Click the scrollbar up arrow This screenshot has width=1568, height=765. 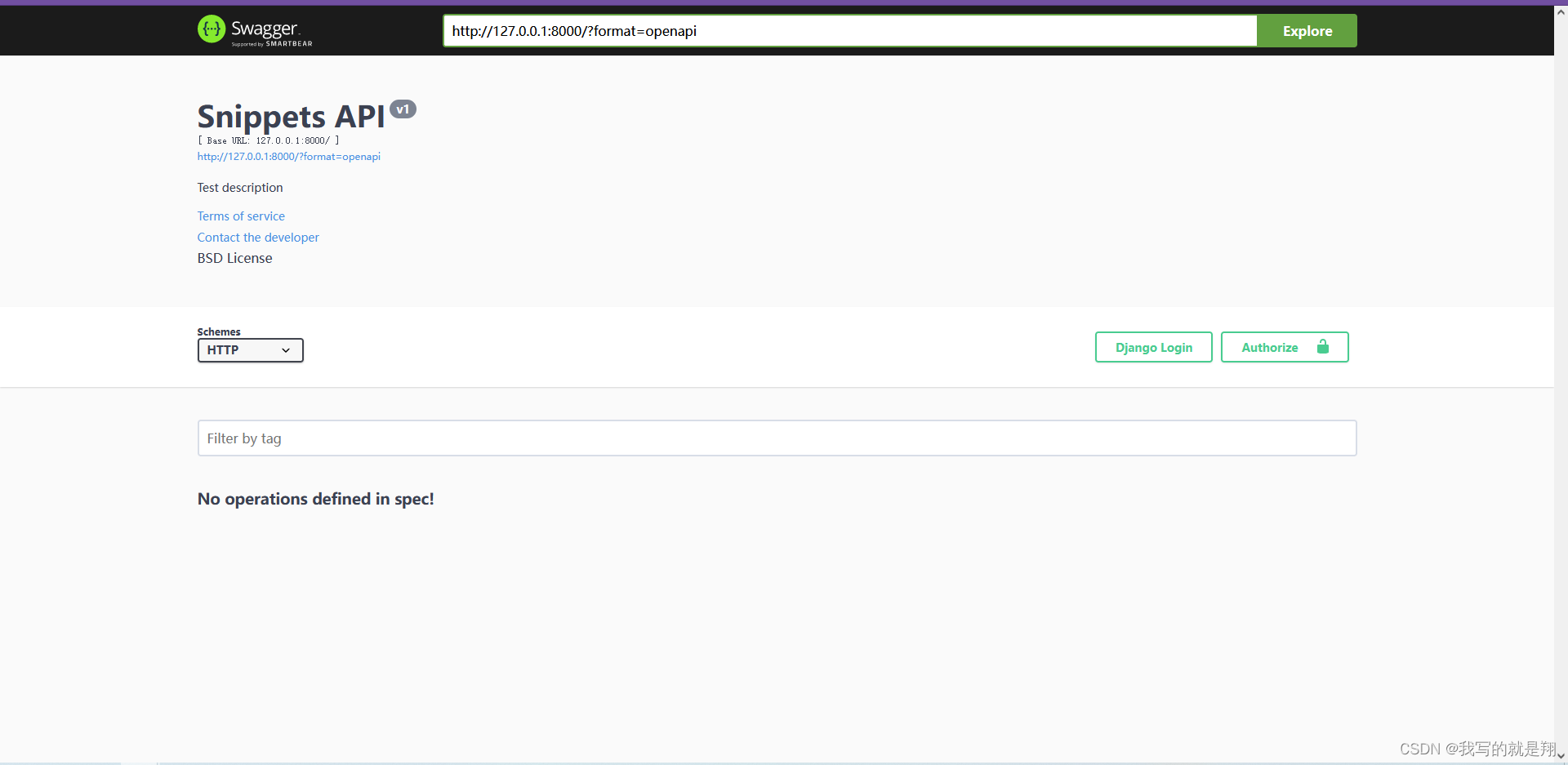[1560, 11]
